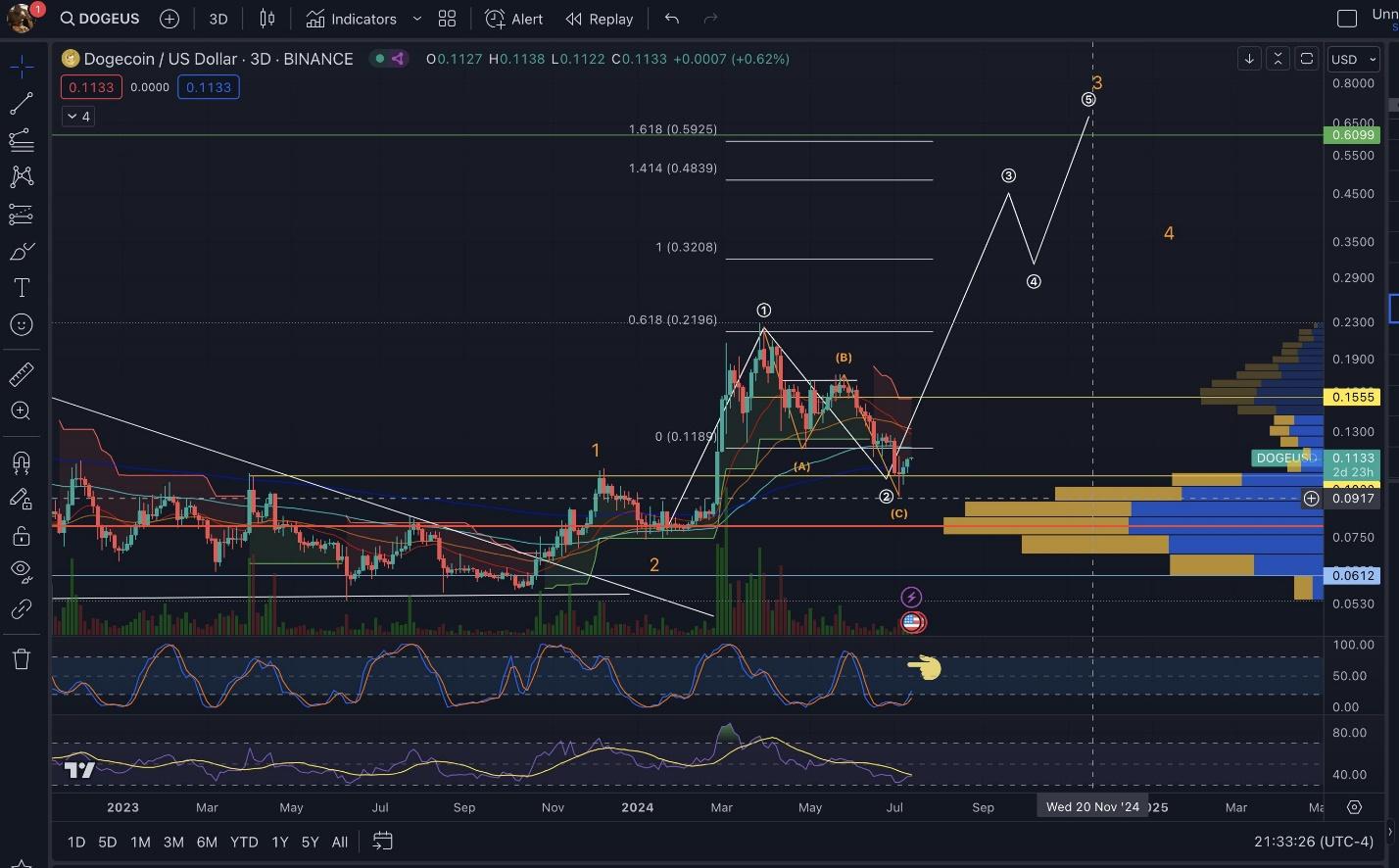Select the trend line drawing tool
The width and height of the screenshot is (1399, 868).
pyautogui.click(x=22, y=103)
